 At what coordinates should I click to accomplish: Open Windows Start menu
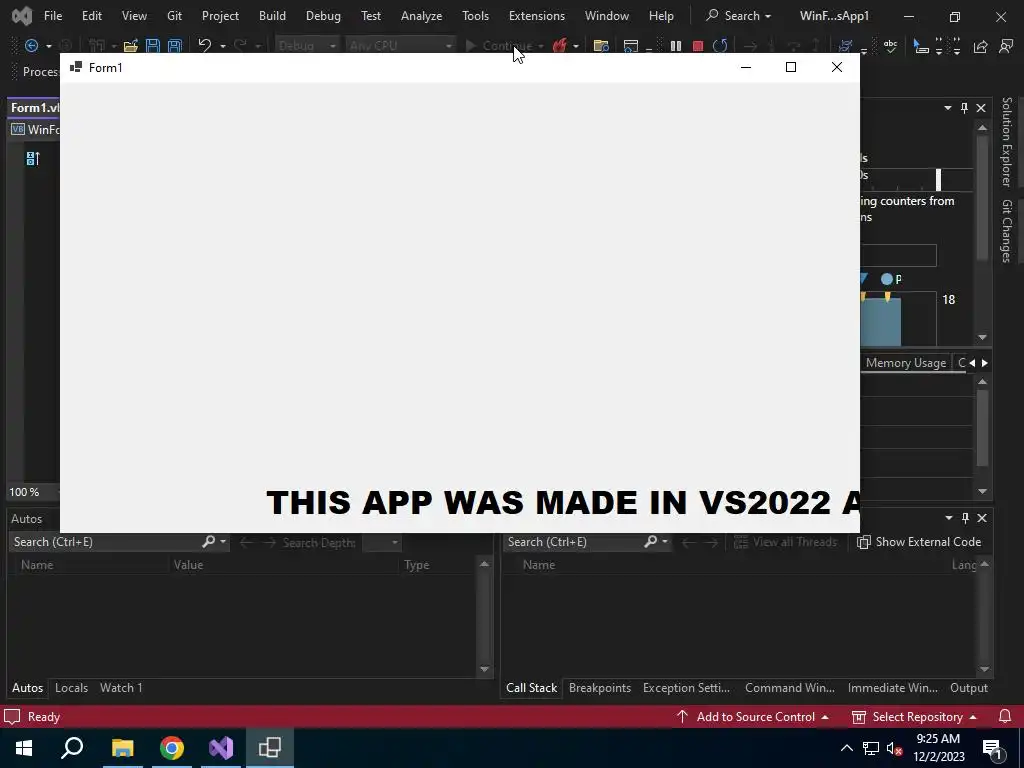(x=24, y=748)
